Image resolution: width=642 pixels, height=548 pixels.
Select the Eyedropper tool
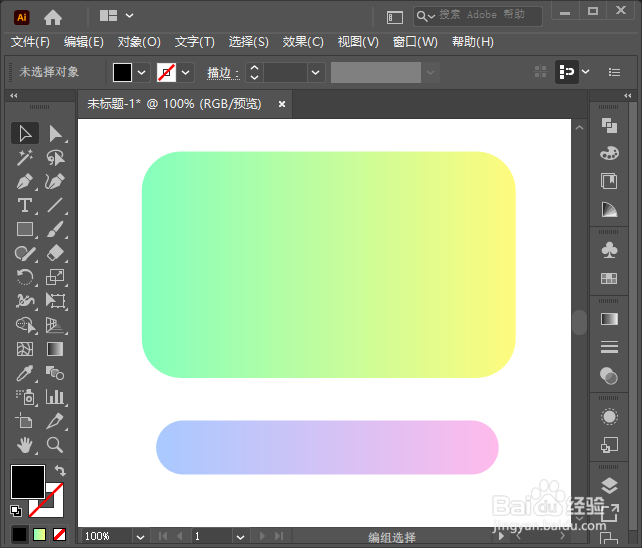click(x=25, y=373)
